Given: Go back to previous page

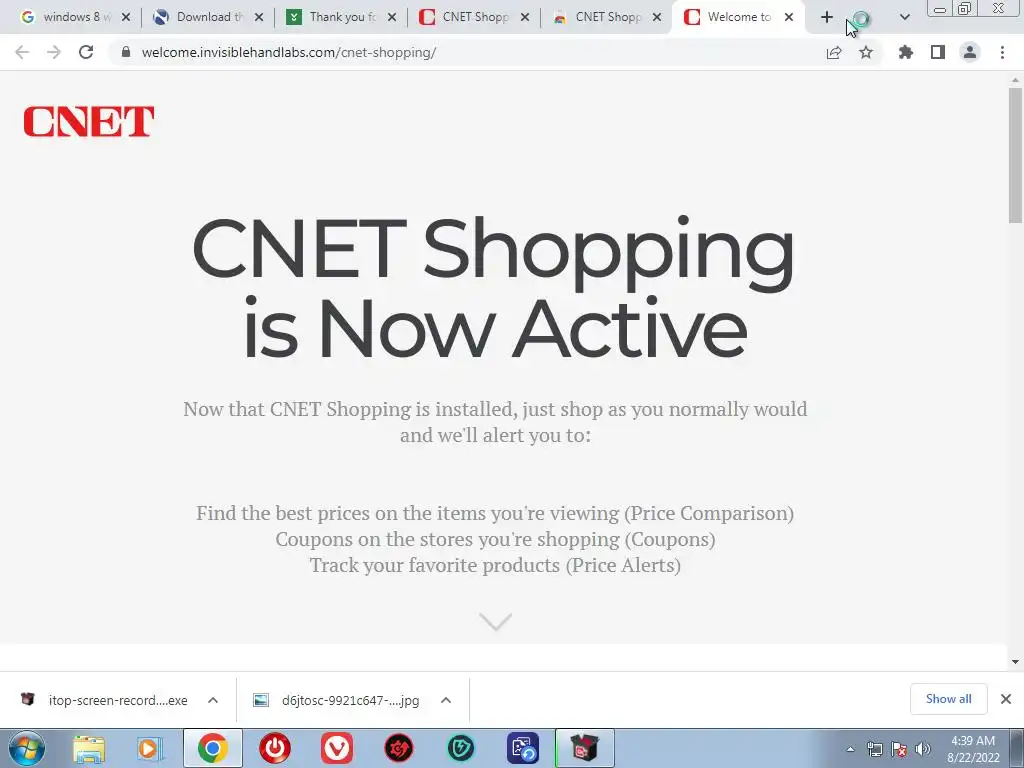Looking at the screenshot, I should click(22, 52).
